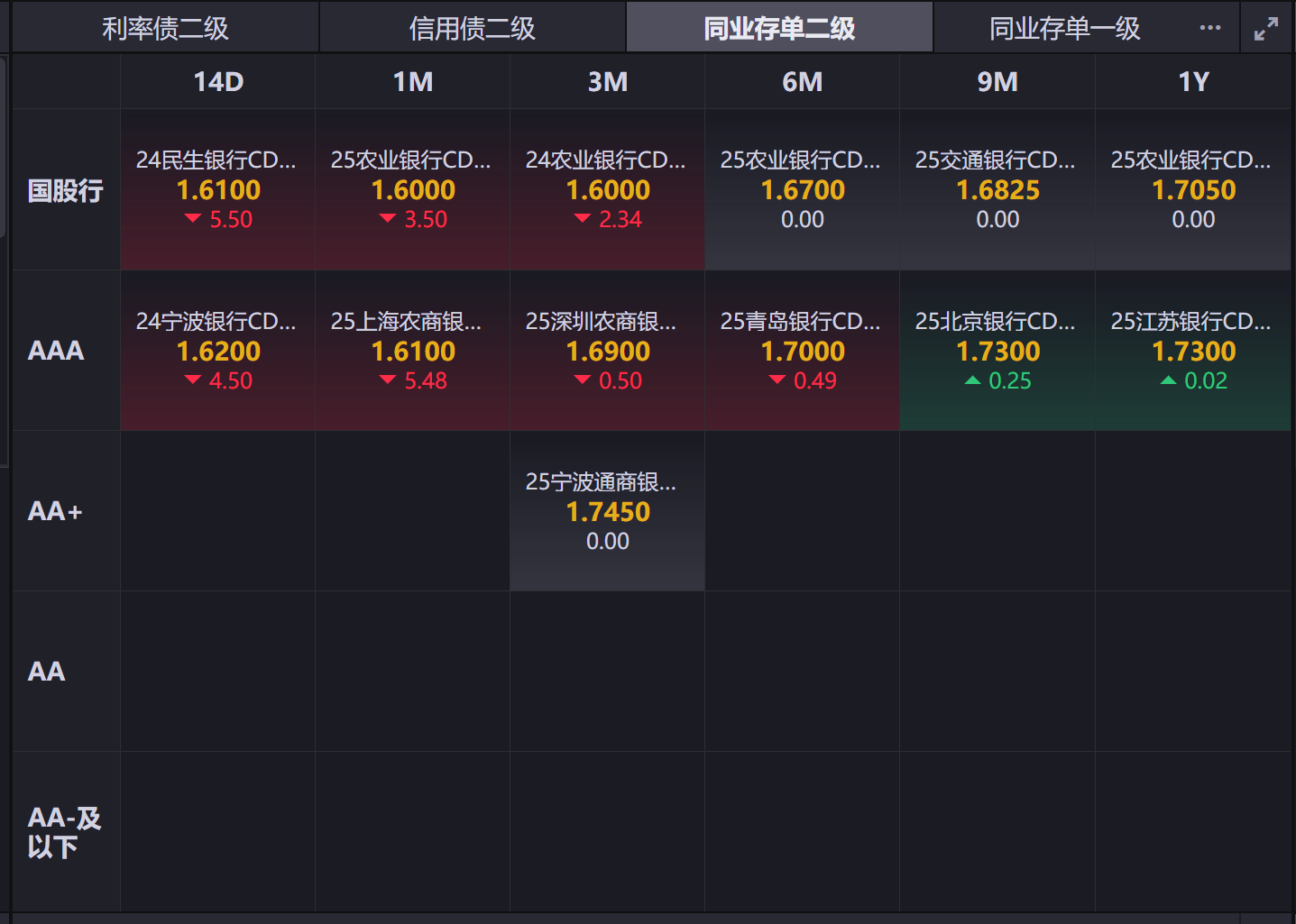Open 25农业银行CD cell priced 1.6700
The image size is (1296, 924).
pos(802,190)
